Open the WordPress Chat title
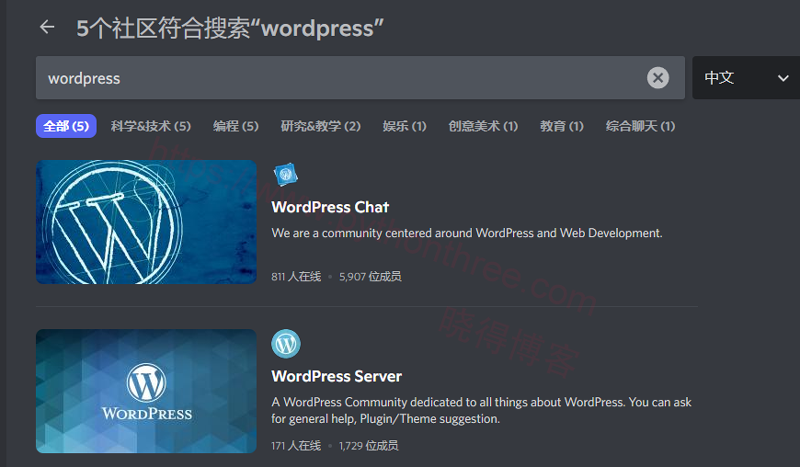800x467 pixels. 330,207
